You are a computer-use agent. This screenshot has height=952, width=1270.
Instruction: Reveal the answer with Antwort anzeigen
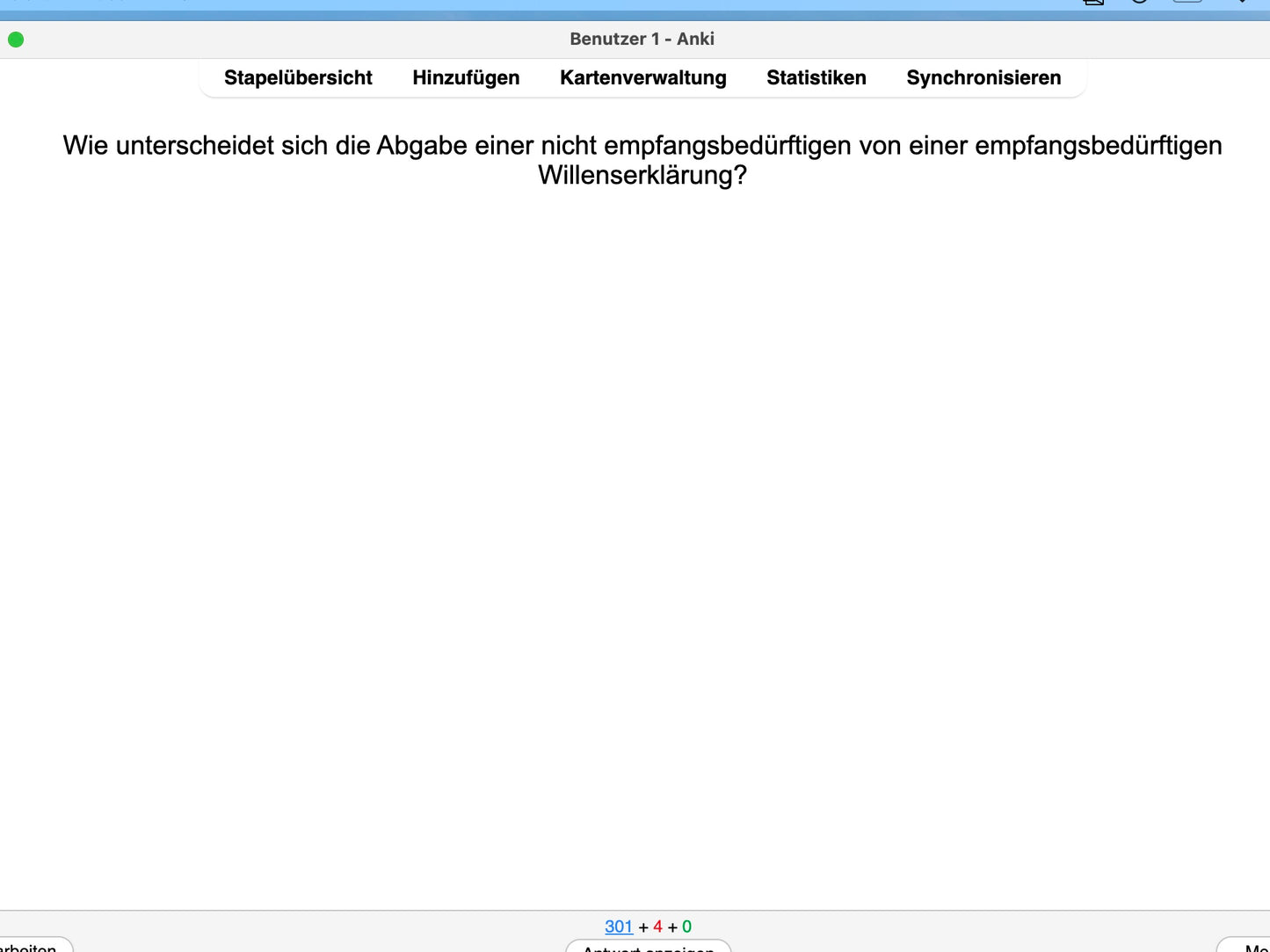click(x=648, y=947)
